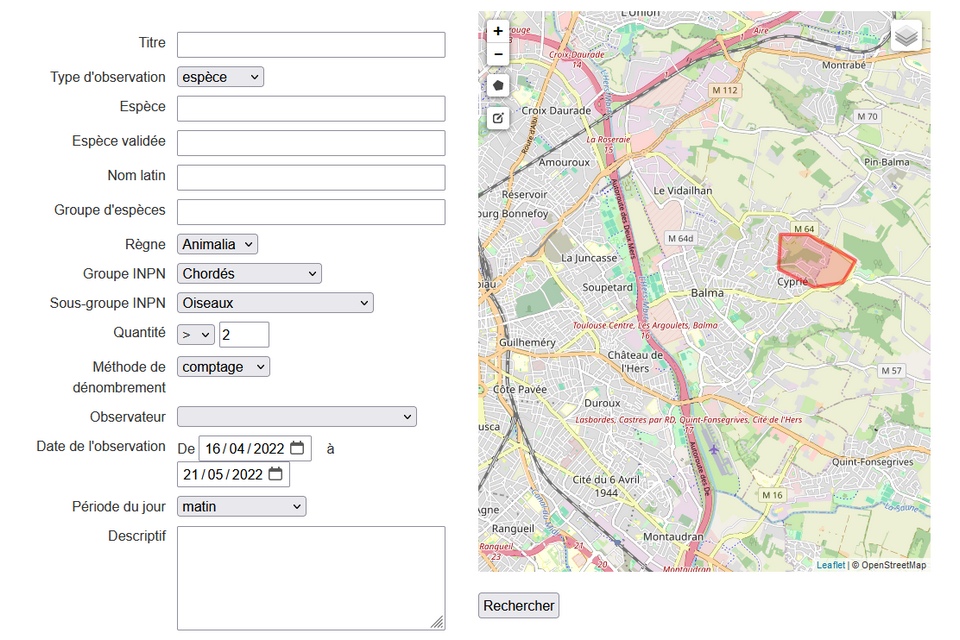Select the draw polygon tool
960x640 pixels.
coord(498,86)
